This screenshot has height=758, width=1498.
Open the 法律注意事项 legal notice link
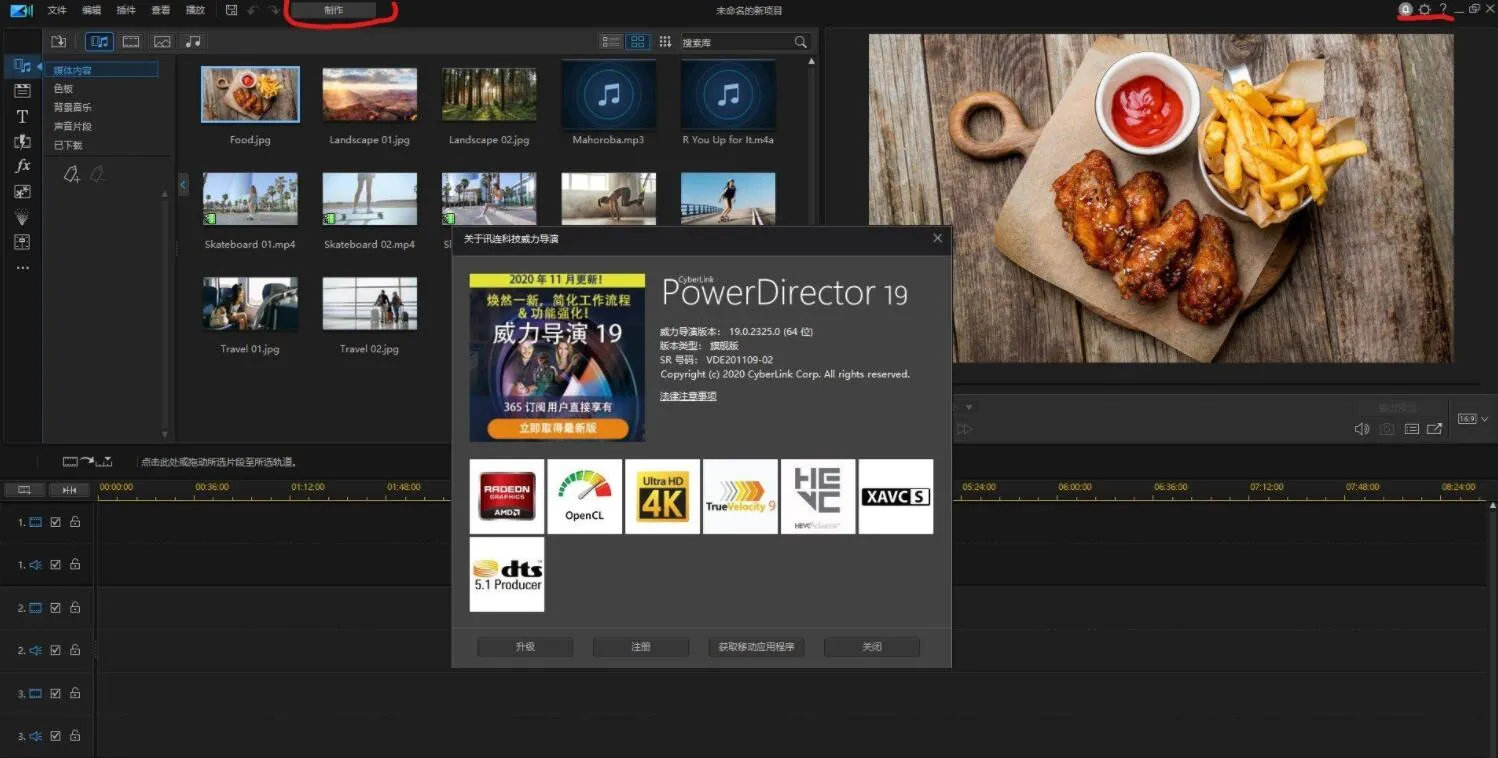688,397
